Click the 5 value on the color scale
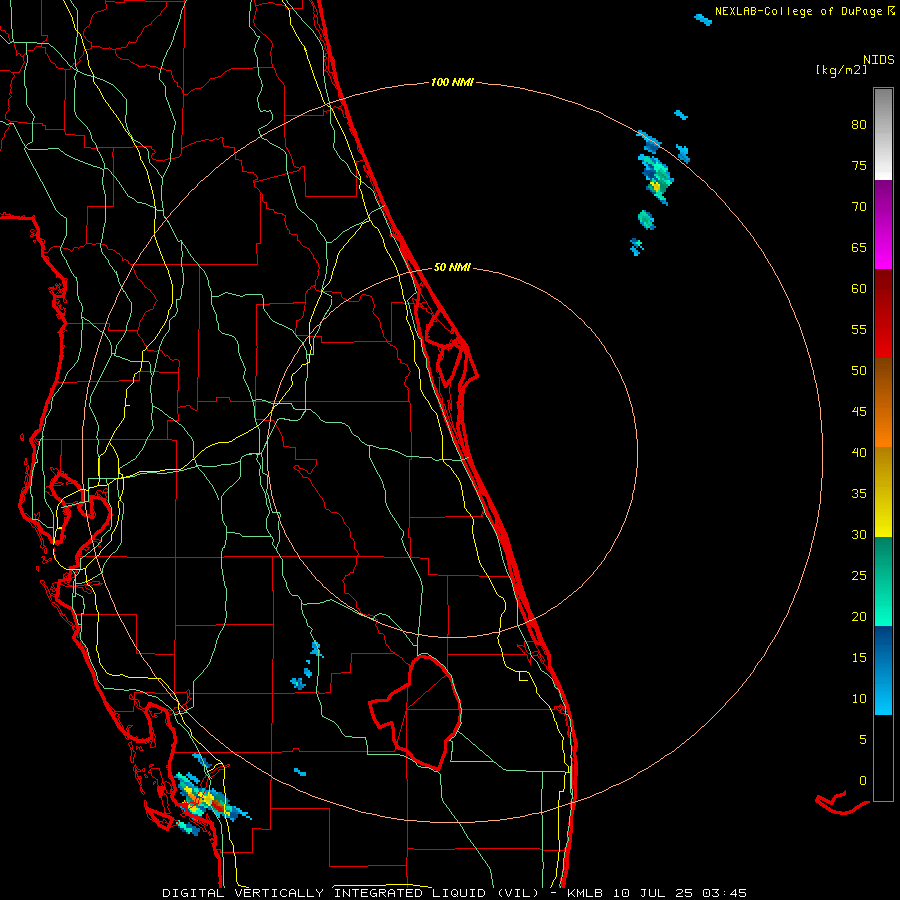 pos(863,740)
